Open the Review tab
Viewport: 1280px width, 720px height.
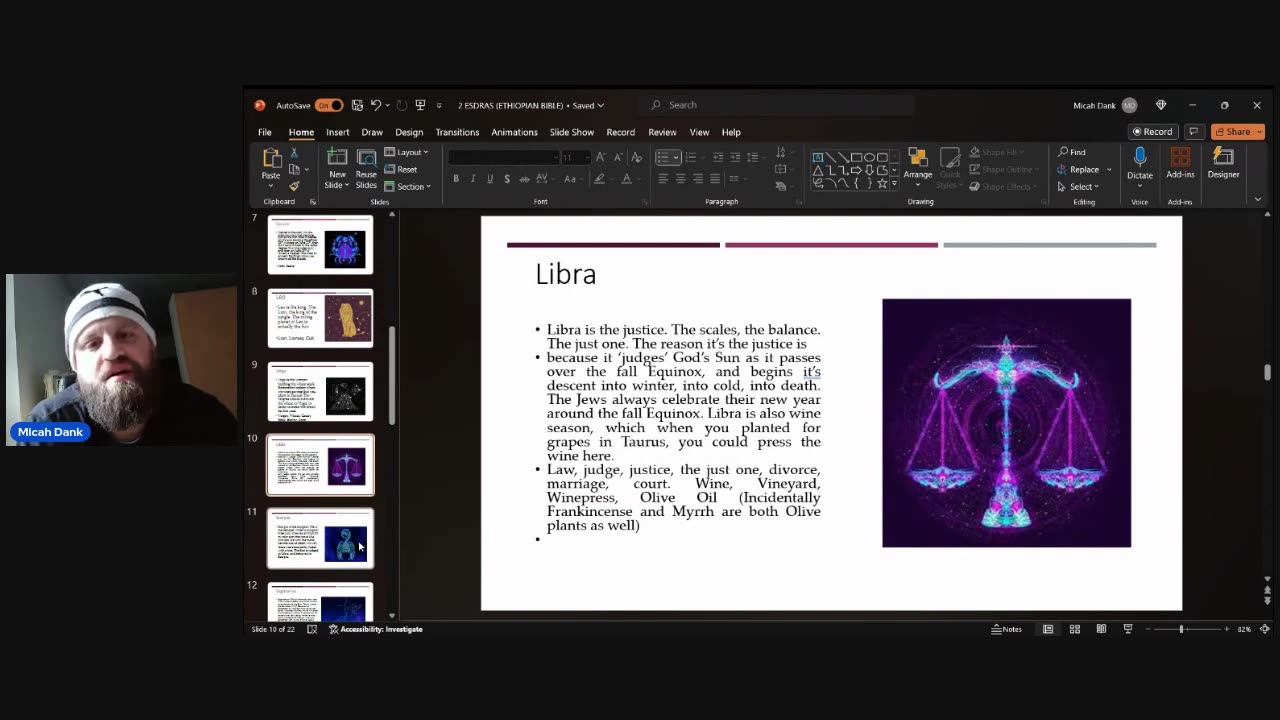pyautogui.click(x=662, y=132)
